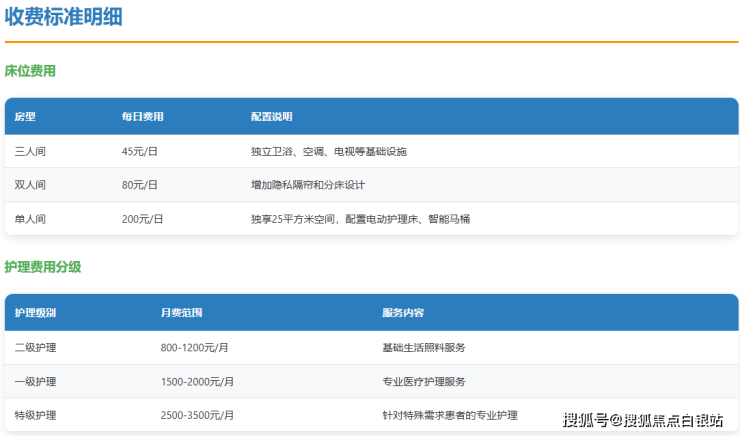Click the 200元/日 price cell
740x436 pixels.
142,218
